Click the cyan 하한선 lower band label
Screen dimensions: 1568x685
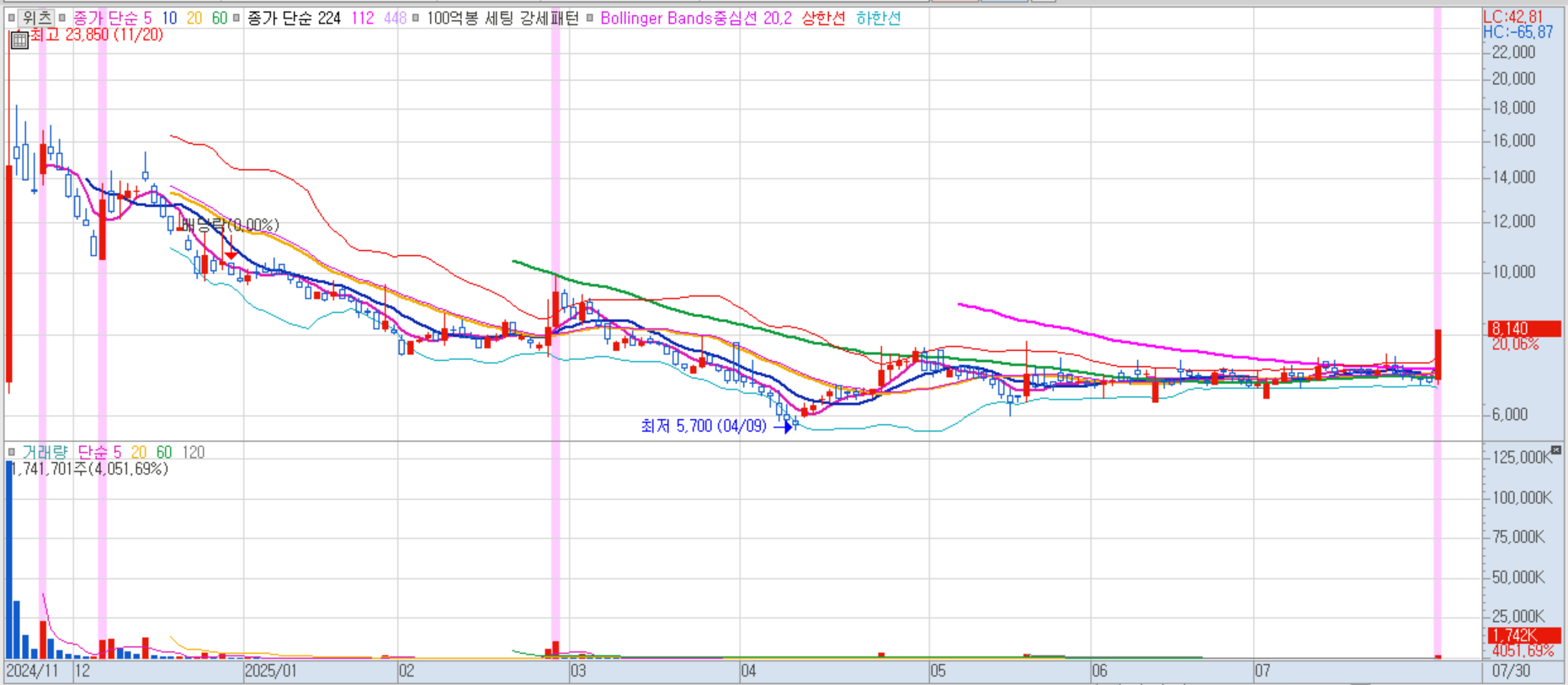point(878,18)
